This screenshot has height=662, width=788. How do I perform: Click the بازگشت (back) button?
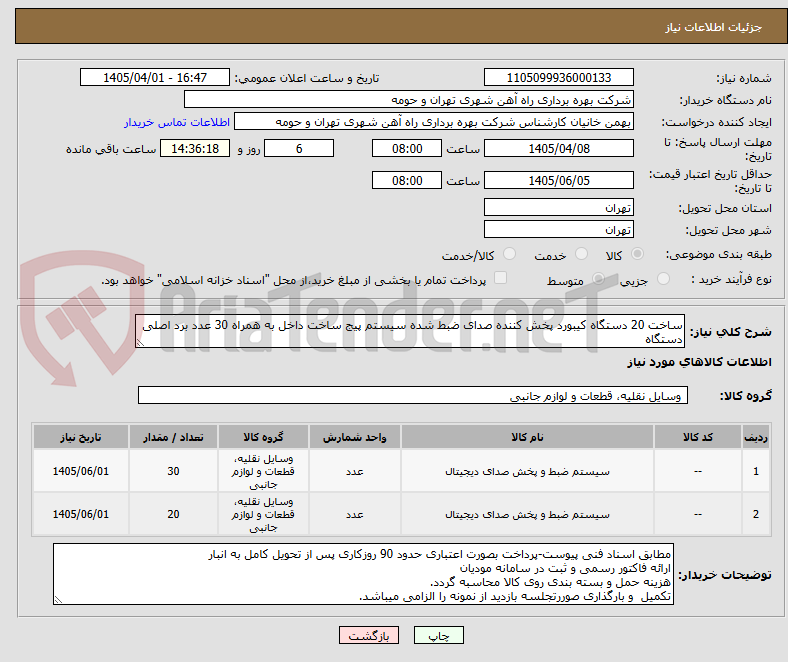coord(368,635)
